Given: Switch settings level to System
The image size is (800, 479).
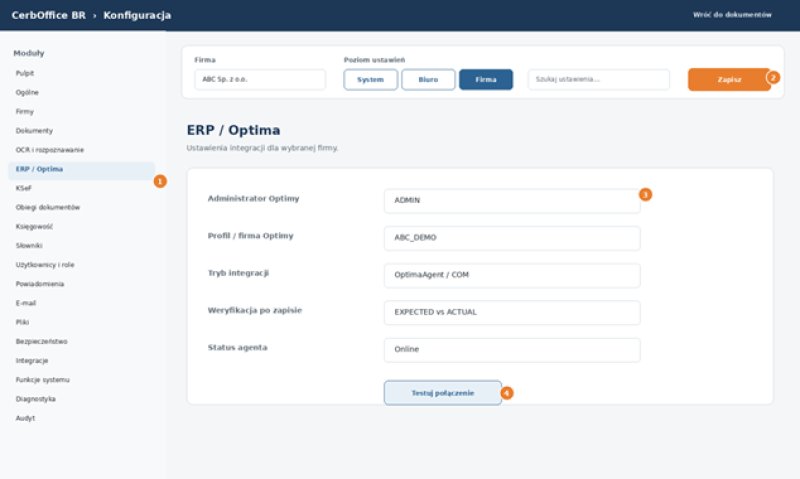Looking at the screenshot, I should pyautogui.click(x=370, y=80).
